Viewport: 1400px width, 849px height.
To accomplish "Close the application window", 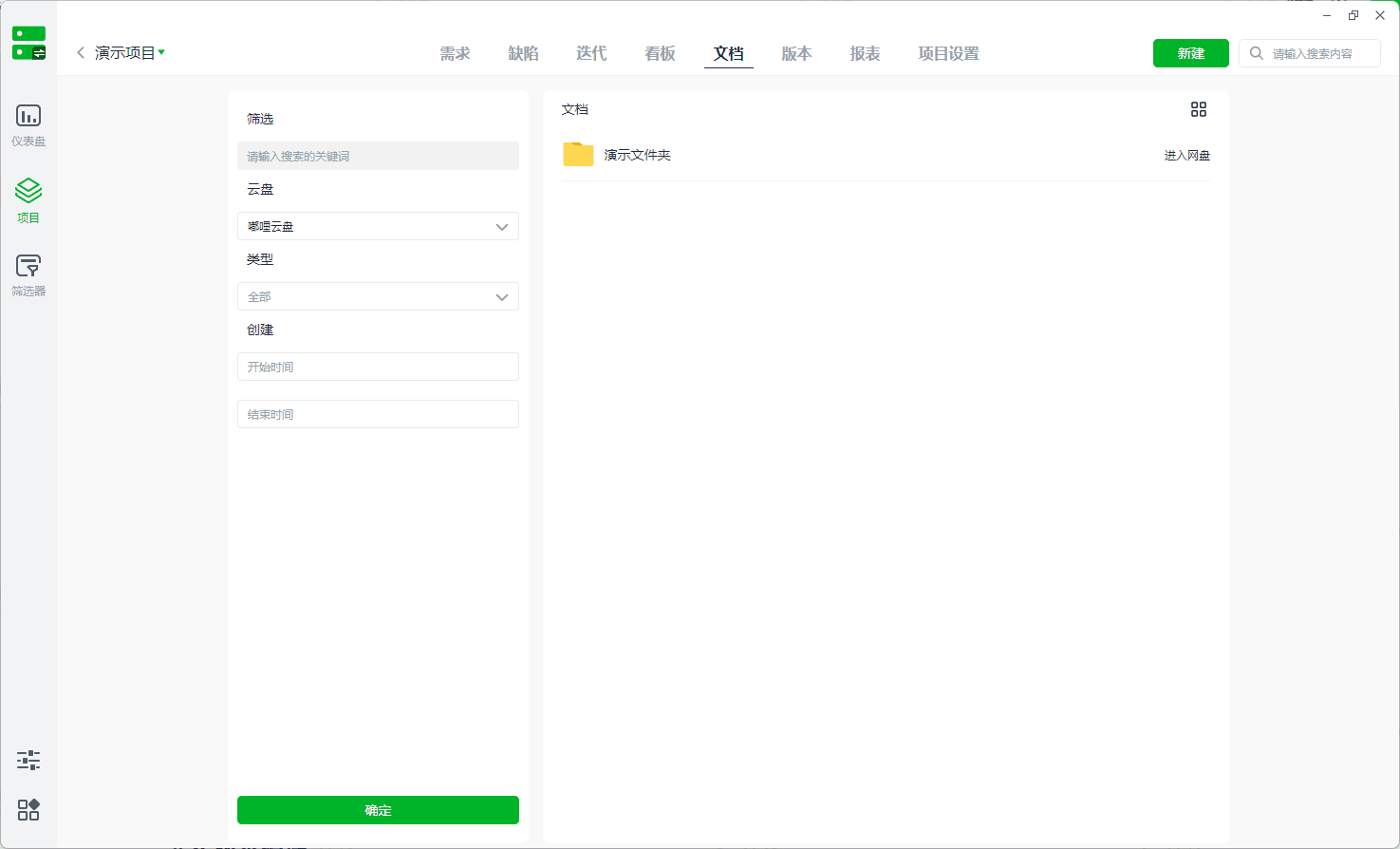I will pos(1380,15).
